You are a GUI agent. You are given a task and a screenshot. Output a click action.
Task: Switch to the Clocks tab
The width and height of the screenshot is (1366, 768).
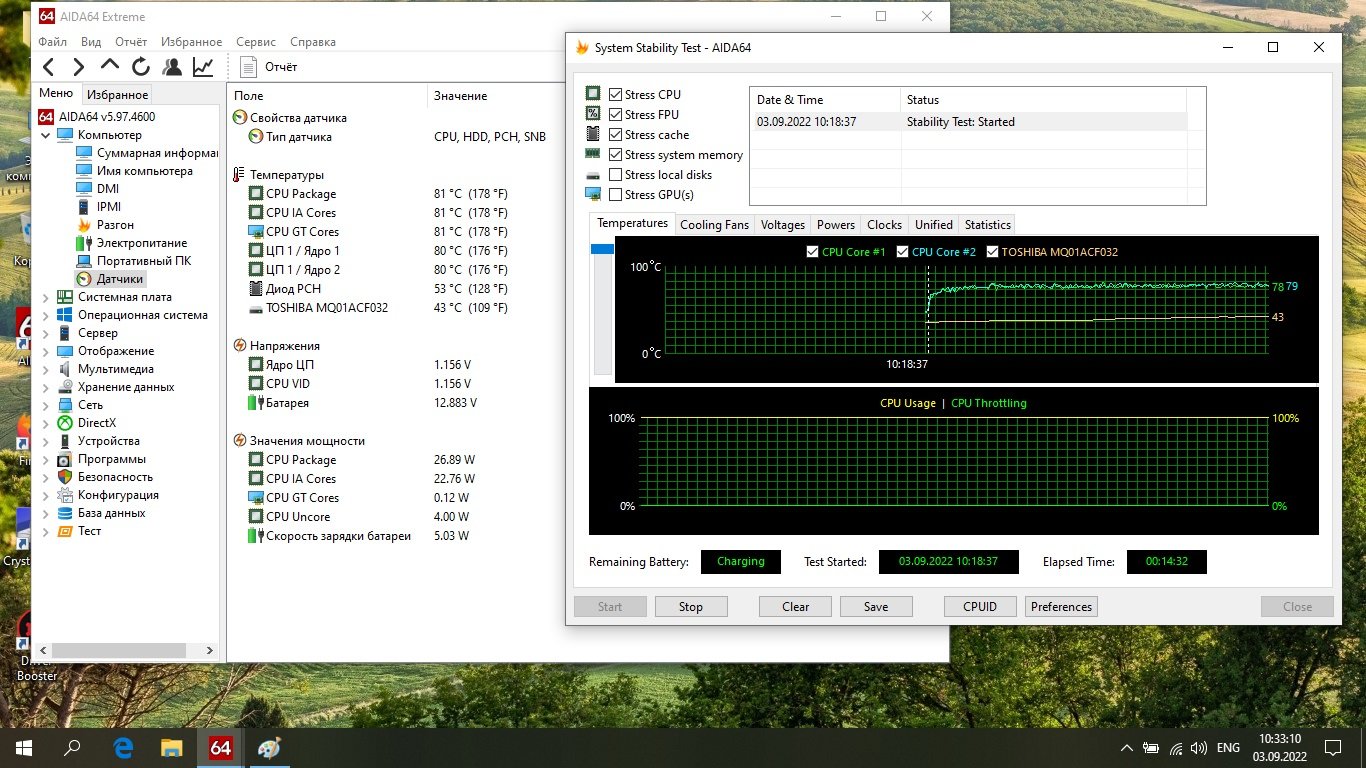884,225
